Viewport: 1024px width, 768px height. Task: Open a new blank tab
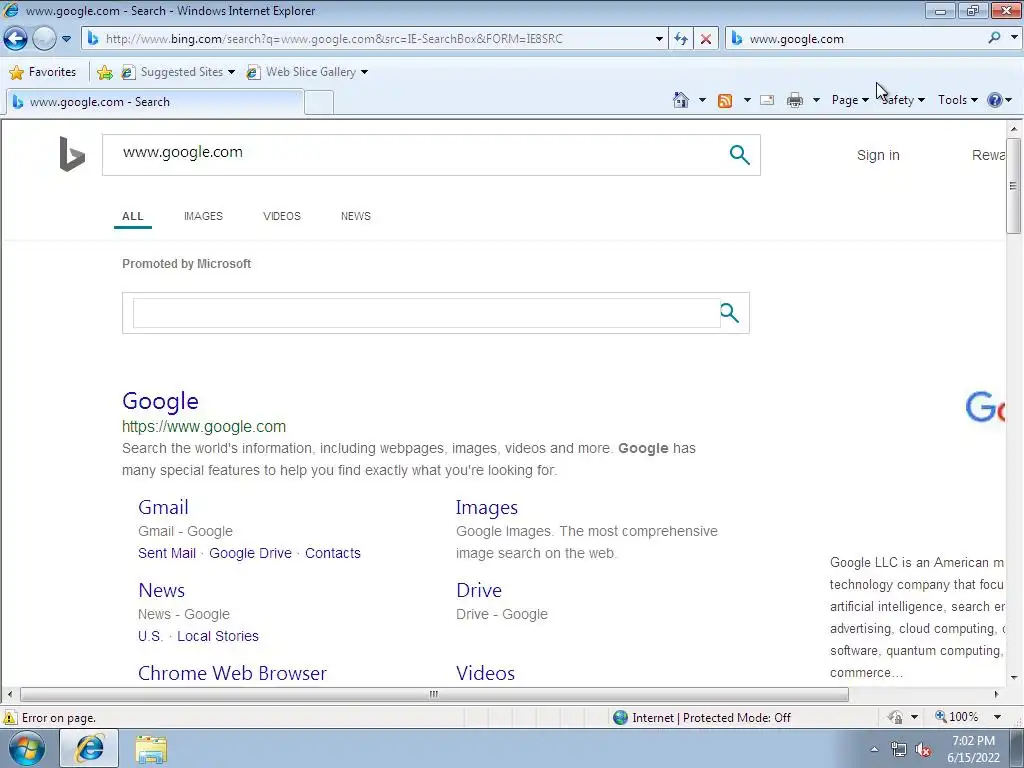[319, 103]
